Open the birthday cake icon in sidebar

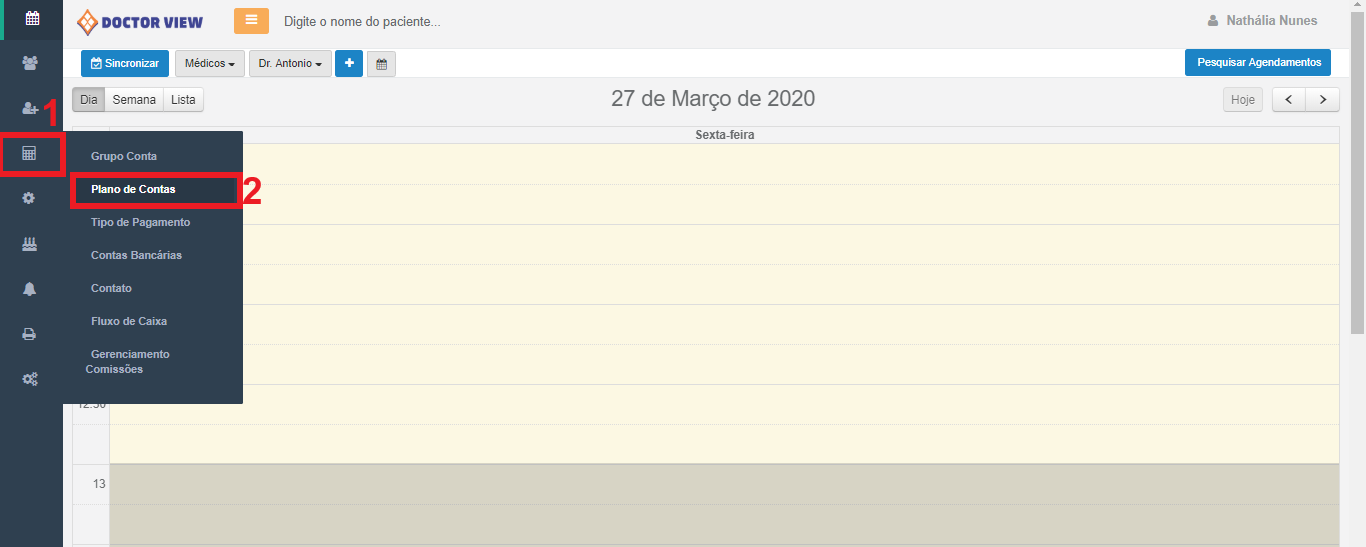tap(30, 244)
